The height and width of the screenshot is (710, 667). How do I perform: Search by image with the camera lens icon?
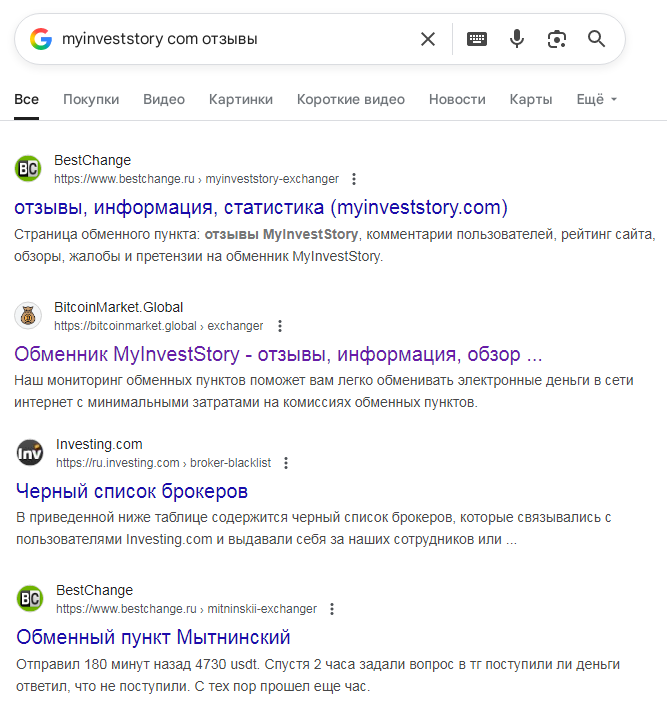click(x=557, y=39)
